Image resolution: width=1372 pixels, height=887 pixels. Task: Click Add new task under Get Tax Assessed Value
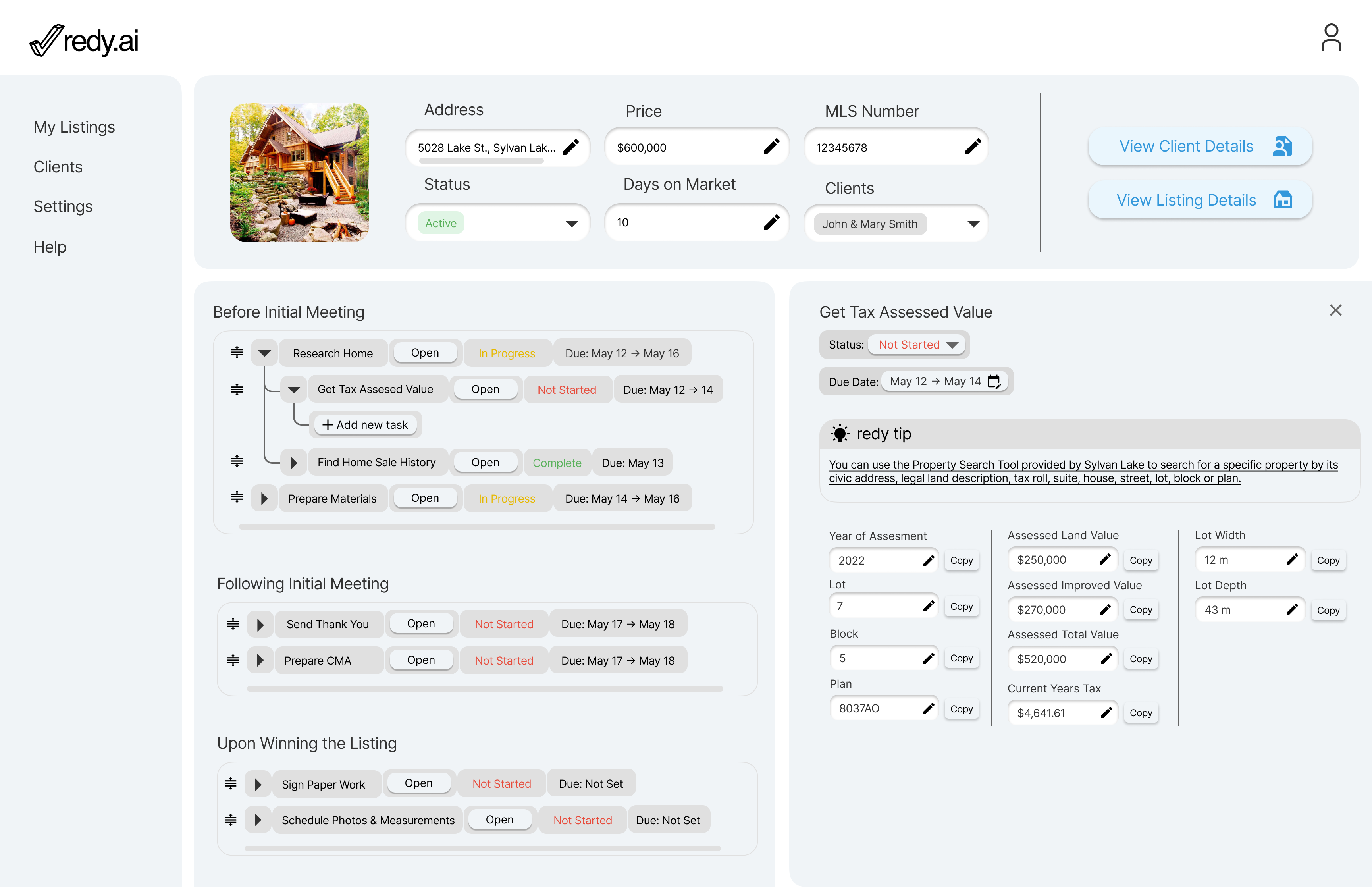(x=365, y=424)
